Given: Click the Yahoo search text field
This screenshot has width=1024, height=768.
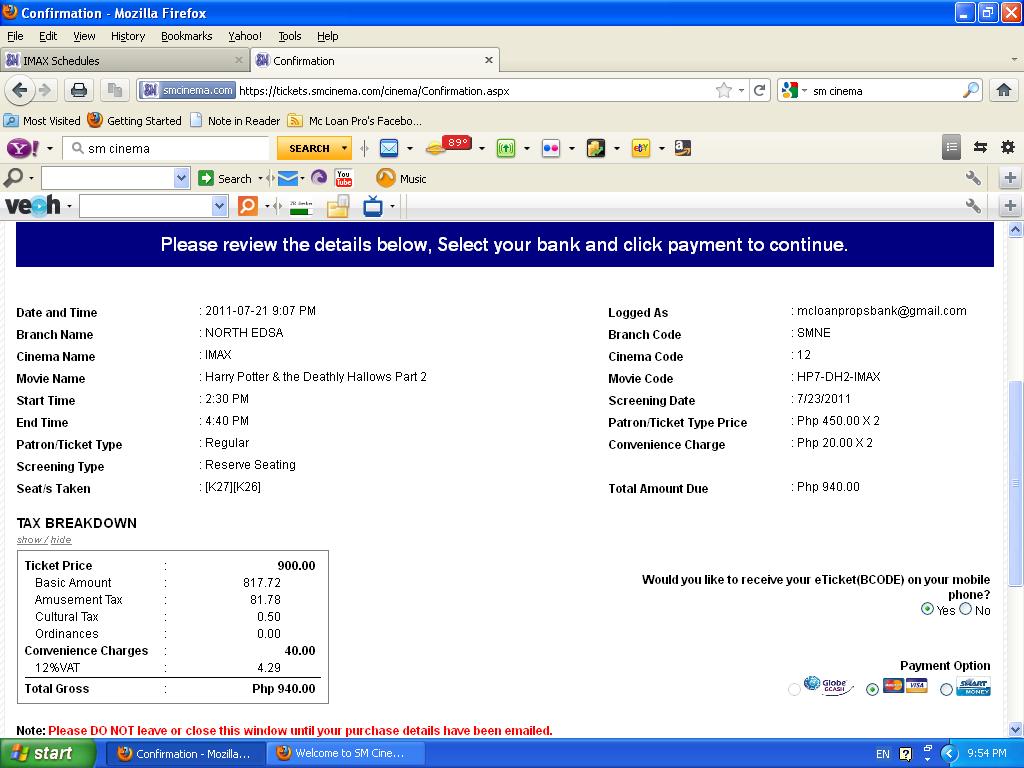Looking at the screenshot, I should tap(167, 148).
